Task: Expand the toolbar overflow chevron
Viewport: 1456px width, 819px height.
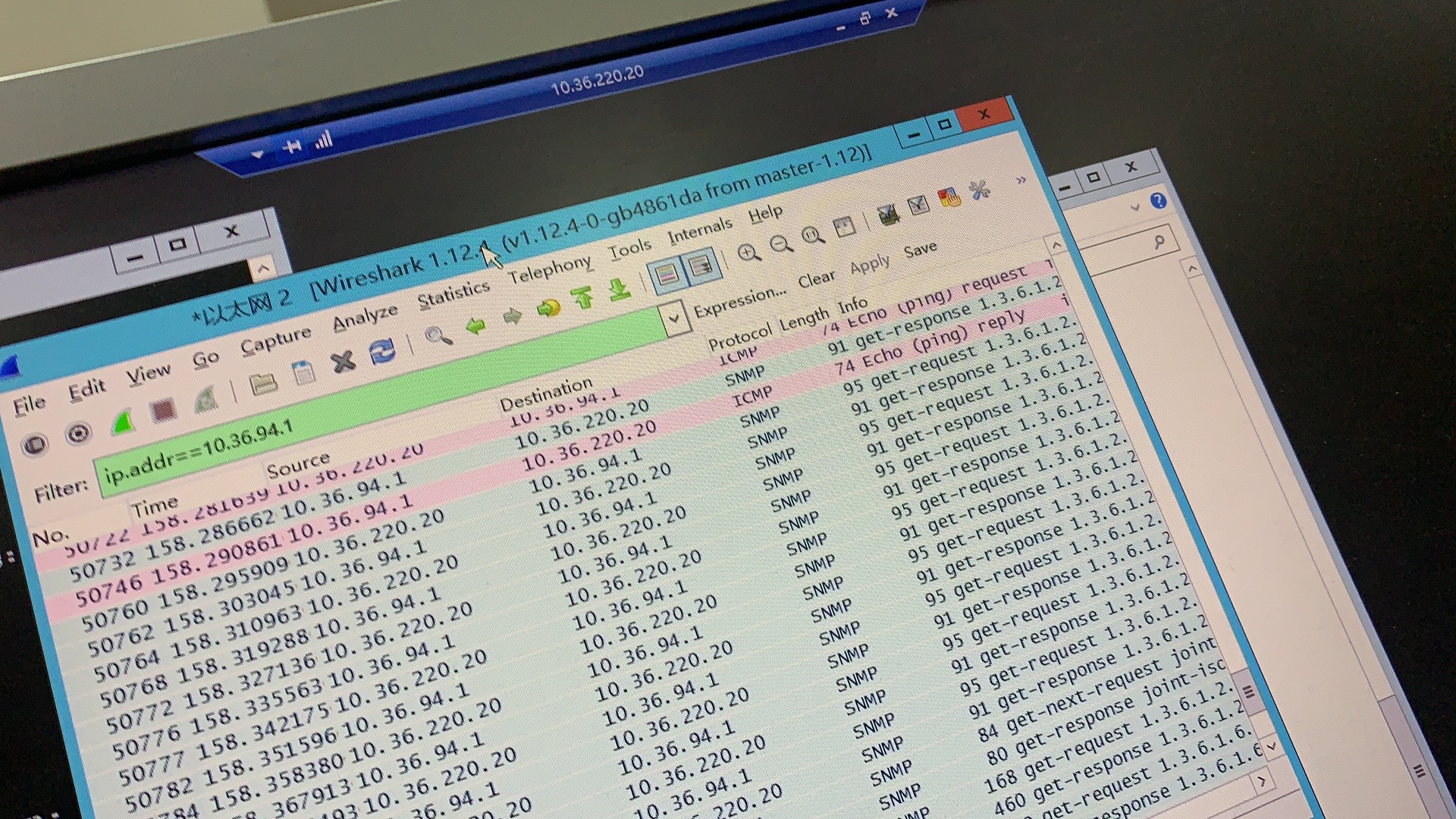Action: coord(1021,180)
